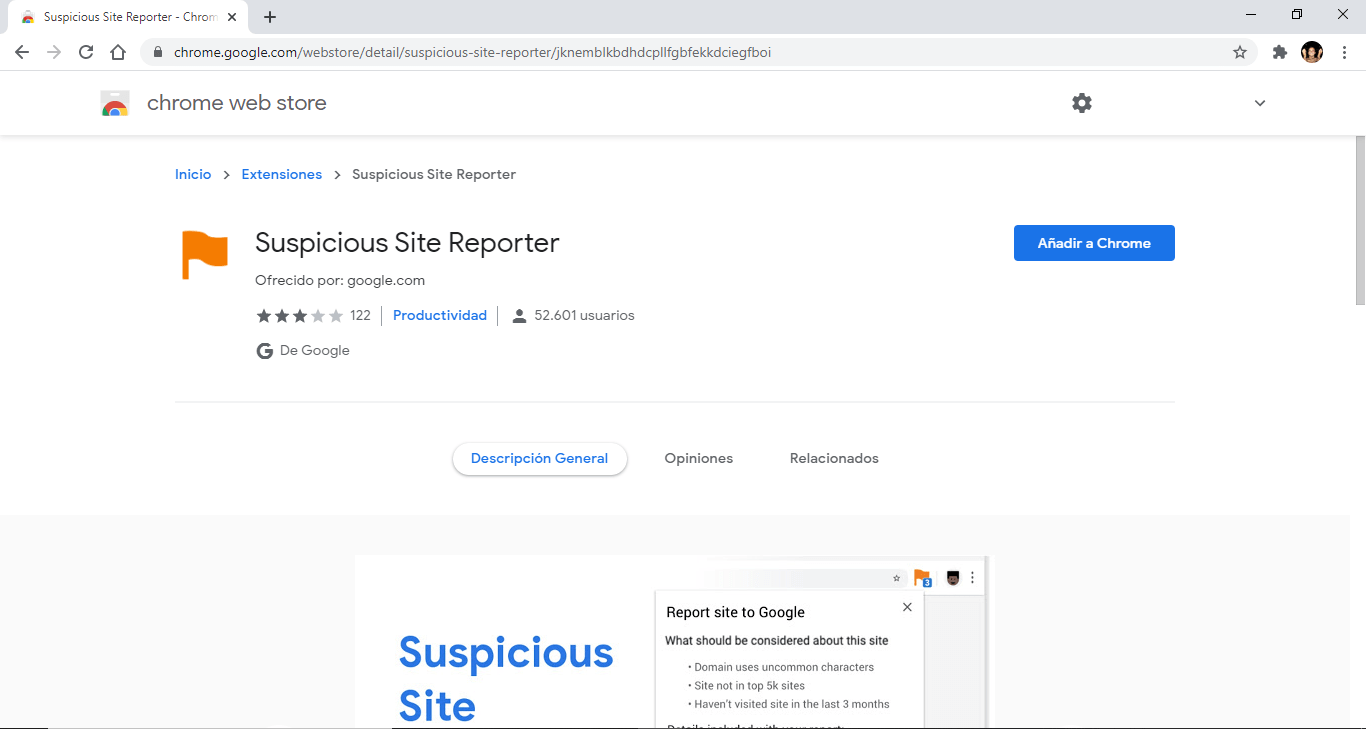This screenshot has height=729, width=1366.
Task: Restore down the Chrome window
Action: pyautogui.click(x=1297, y=14)
